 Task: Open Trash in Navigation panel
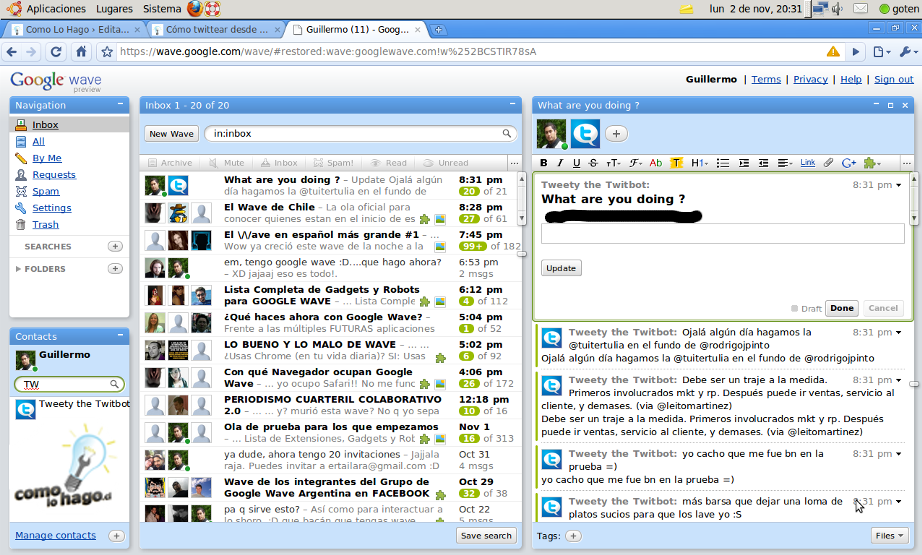[x=45, y=225]
